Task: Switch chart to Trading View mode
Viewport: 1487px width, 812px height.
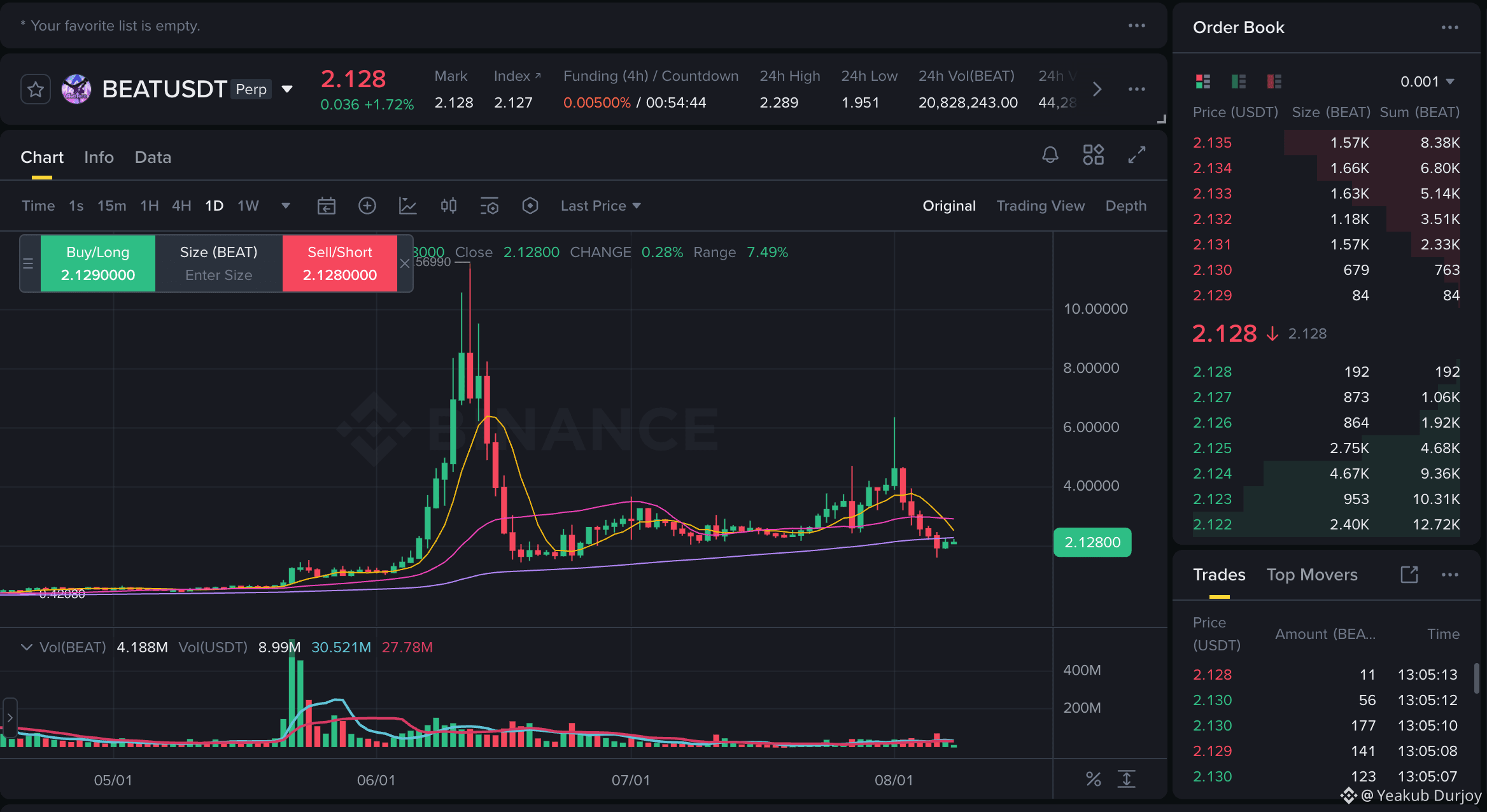Action: pos(1040,206)
